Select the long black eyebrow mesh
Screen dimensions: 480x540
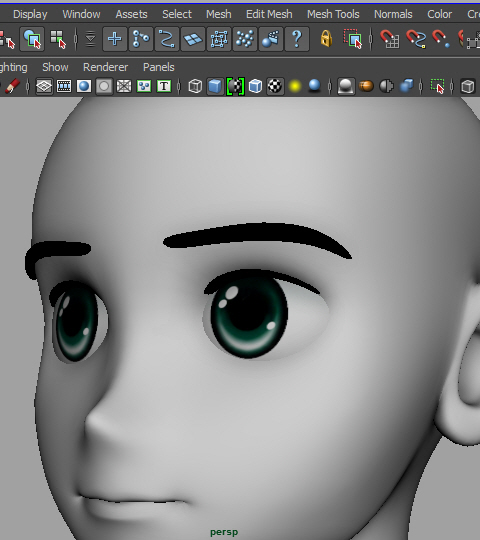pyautogui.click(x=257, y=238)
